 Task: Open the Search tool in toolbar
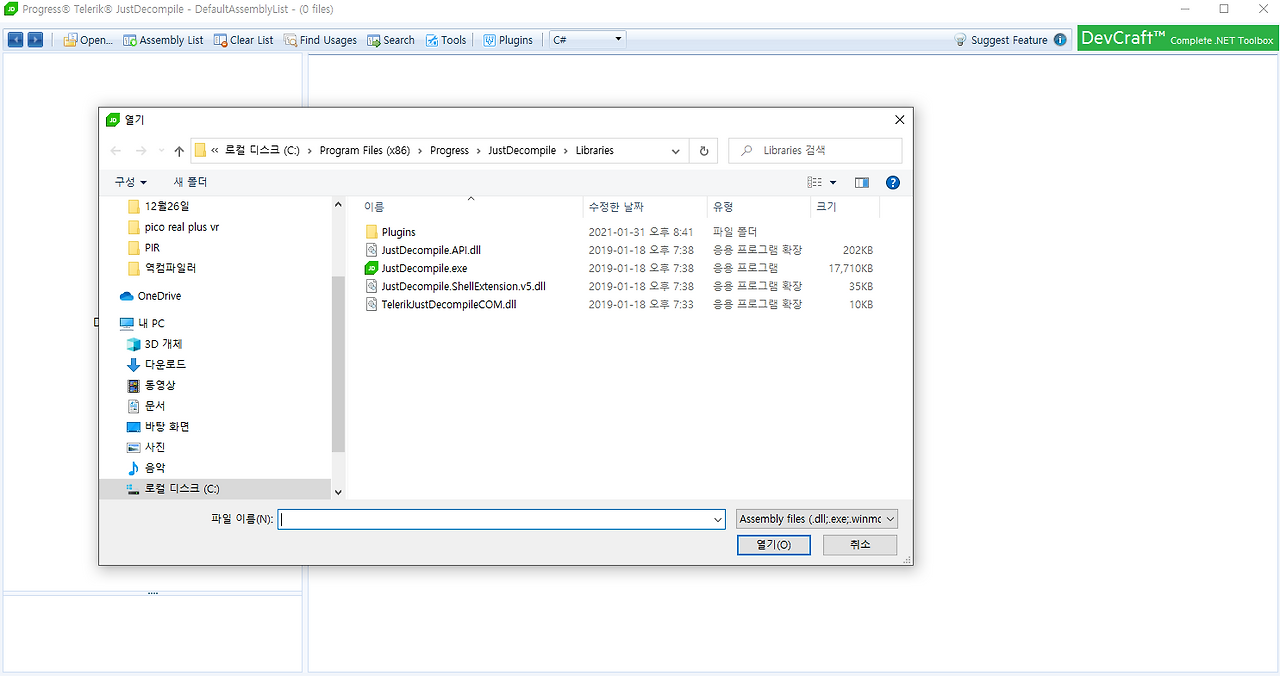coord(390,40)
